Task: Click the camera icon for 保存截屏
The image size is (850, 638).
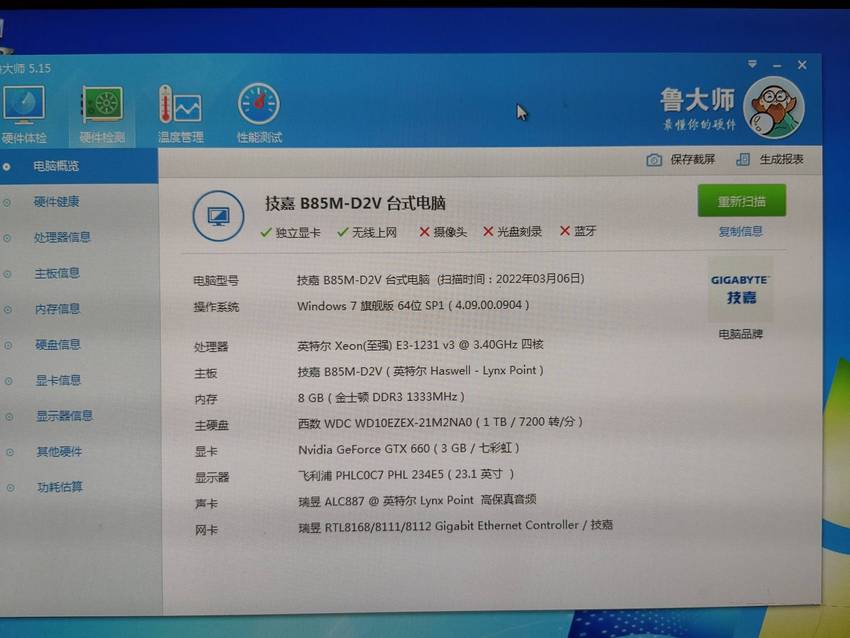Action: (654, 160)
